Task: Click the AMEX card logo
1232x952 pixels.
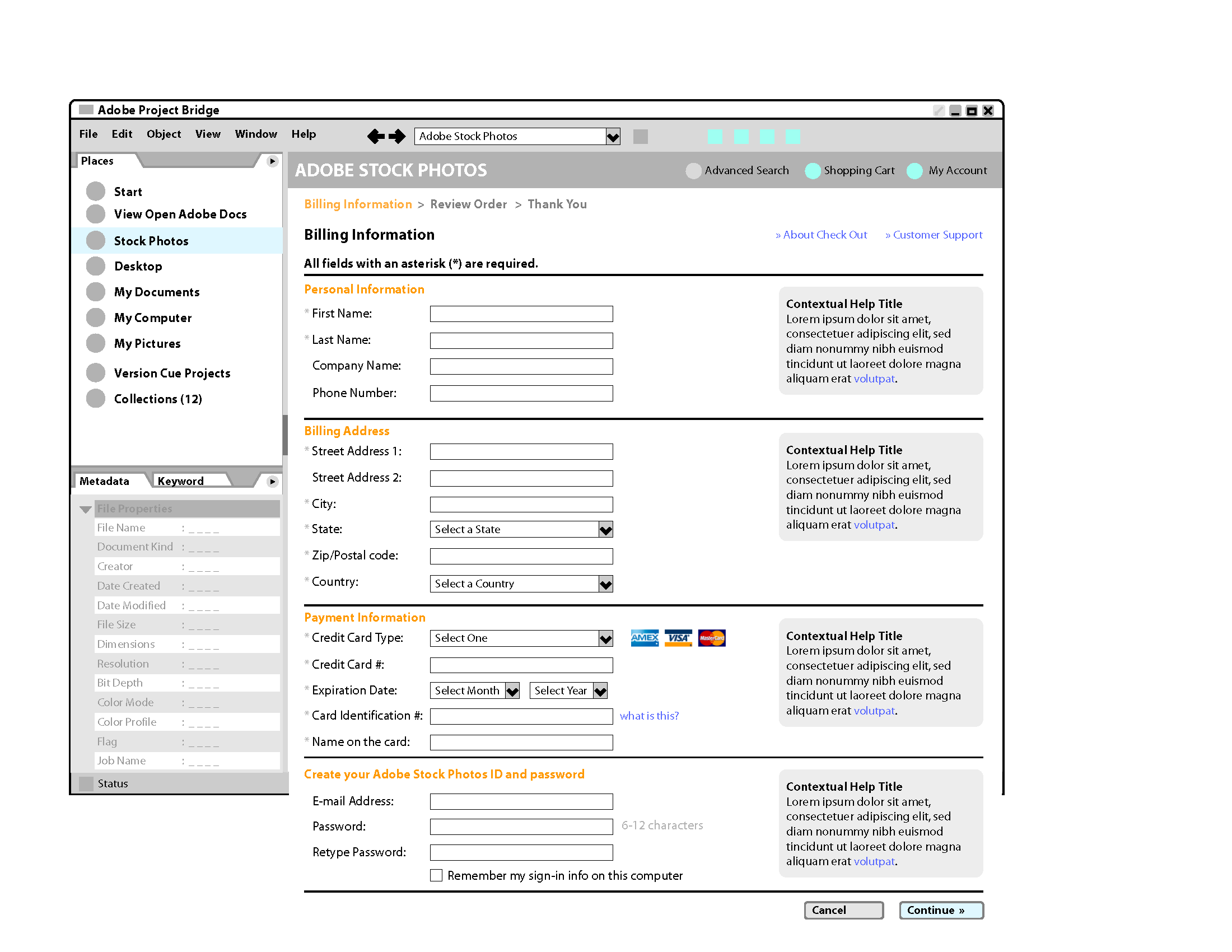Action: (x=645, y=638)
